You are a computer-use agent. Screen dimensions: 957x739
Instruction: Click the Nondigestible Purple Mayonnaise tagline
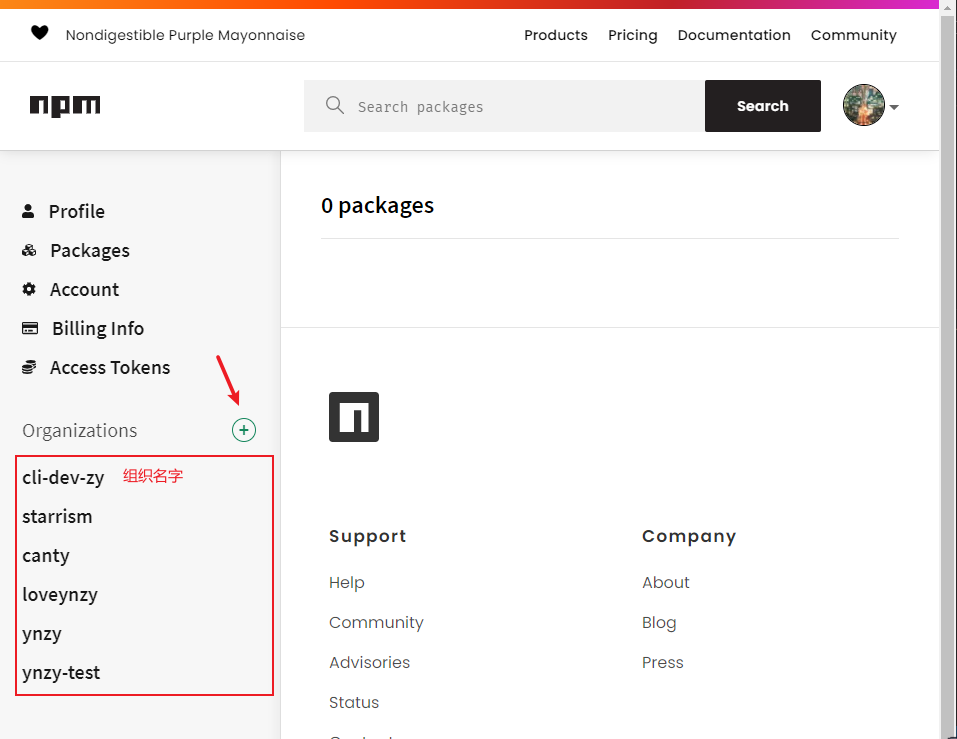point(186,35)
